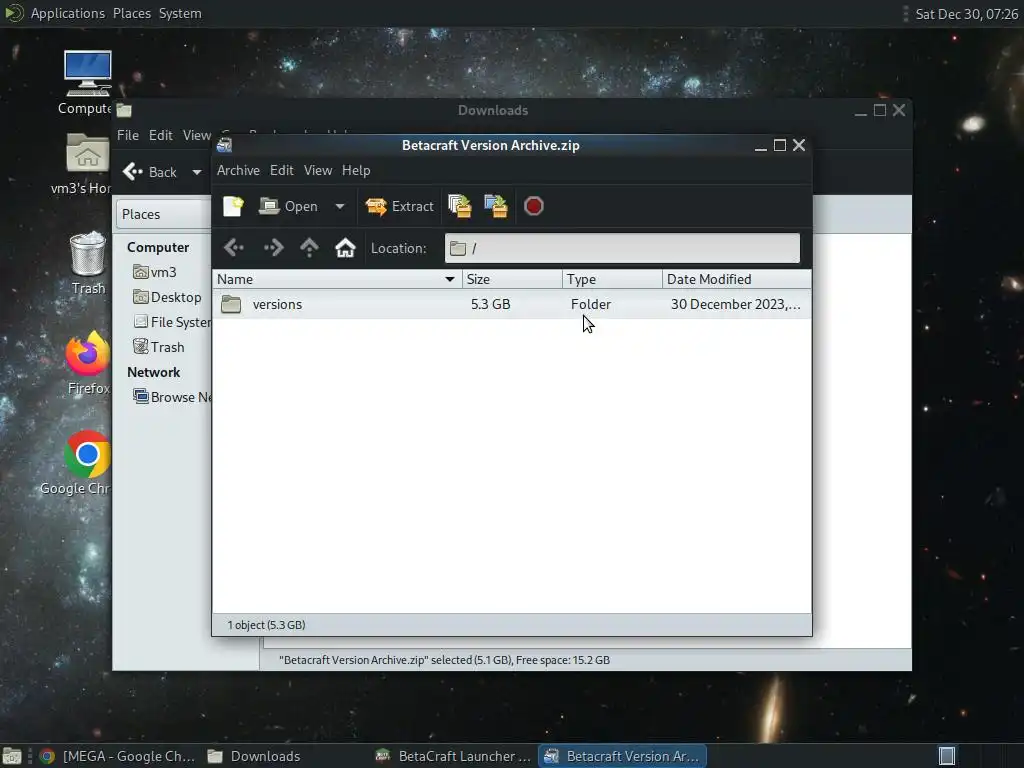The image size is (1024, 768).
Task: Open Trash in the Places sidebar
Action: click(x=159, y=347)
